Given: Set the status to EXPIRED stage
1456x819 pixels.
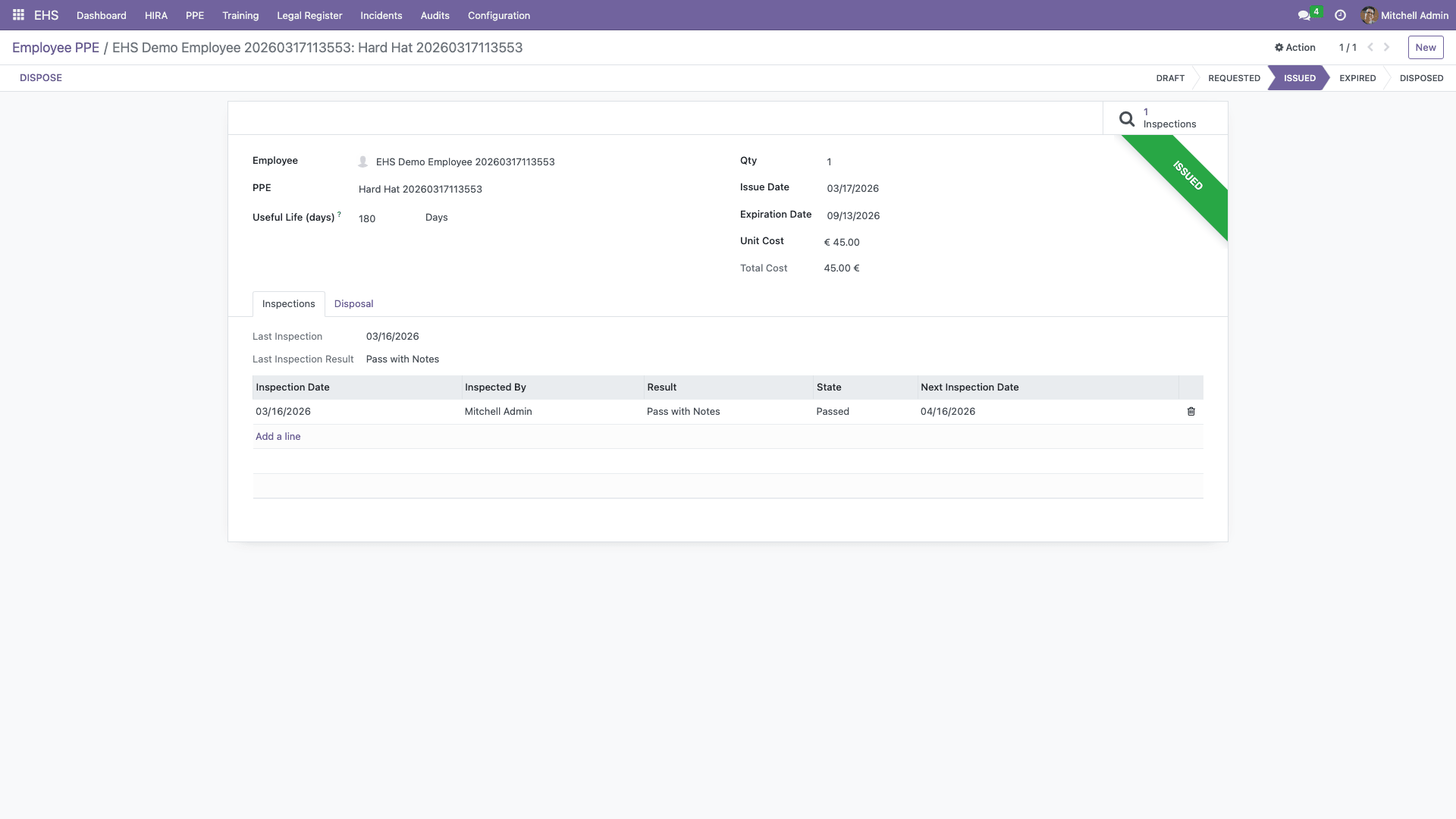Looking at the screenshot, I should point(1357,78).
